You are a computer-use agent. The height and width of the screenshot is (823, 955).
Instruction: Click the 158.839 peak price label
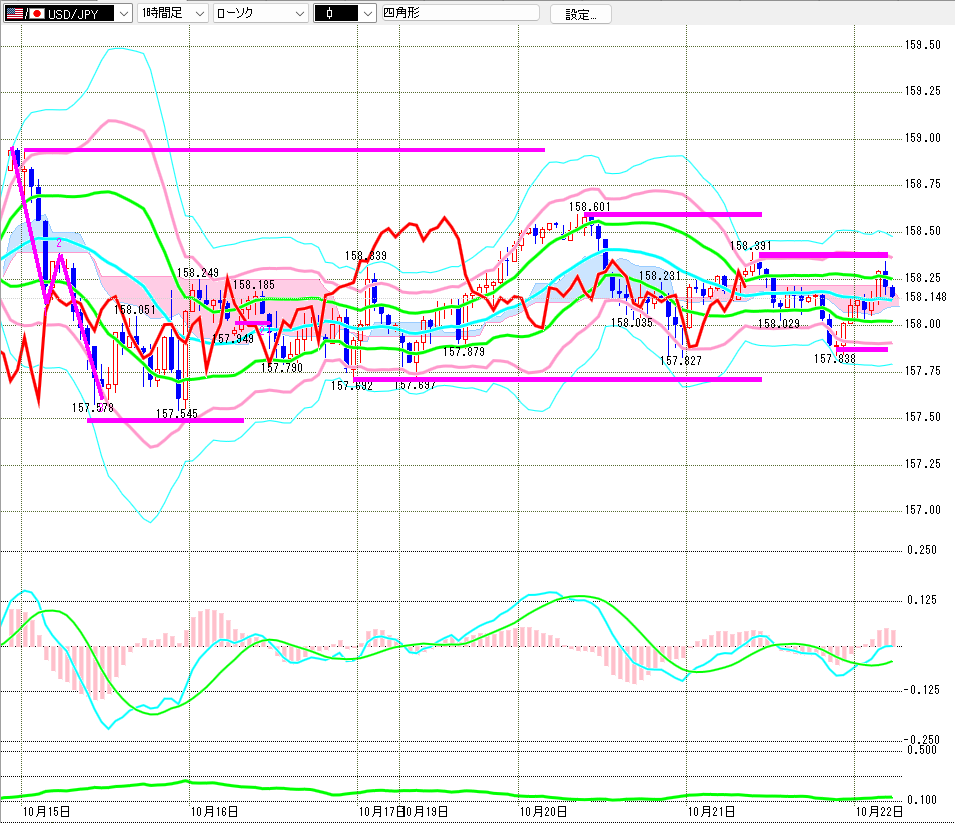pos(365,255)
